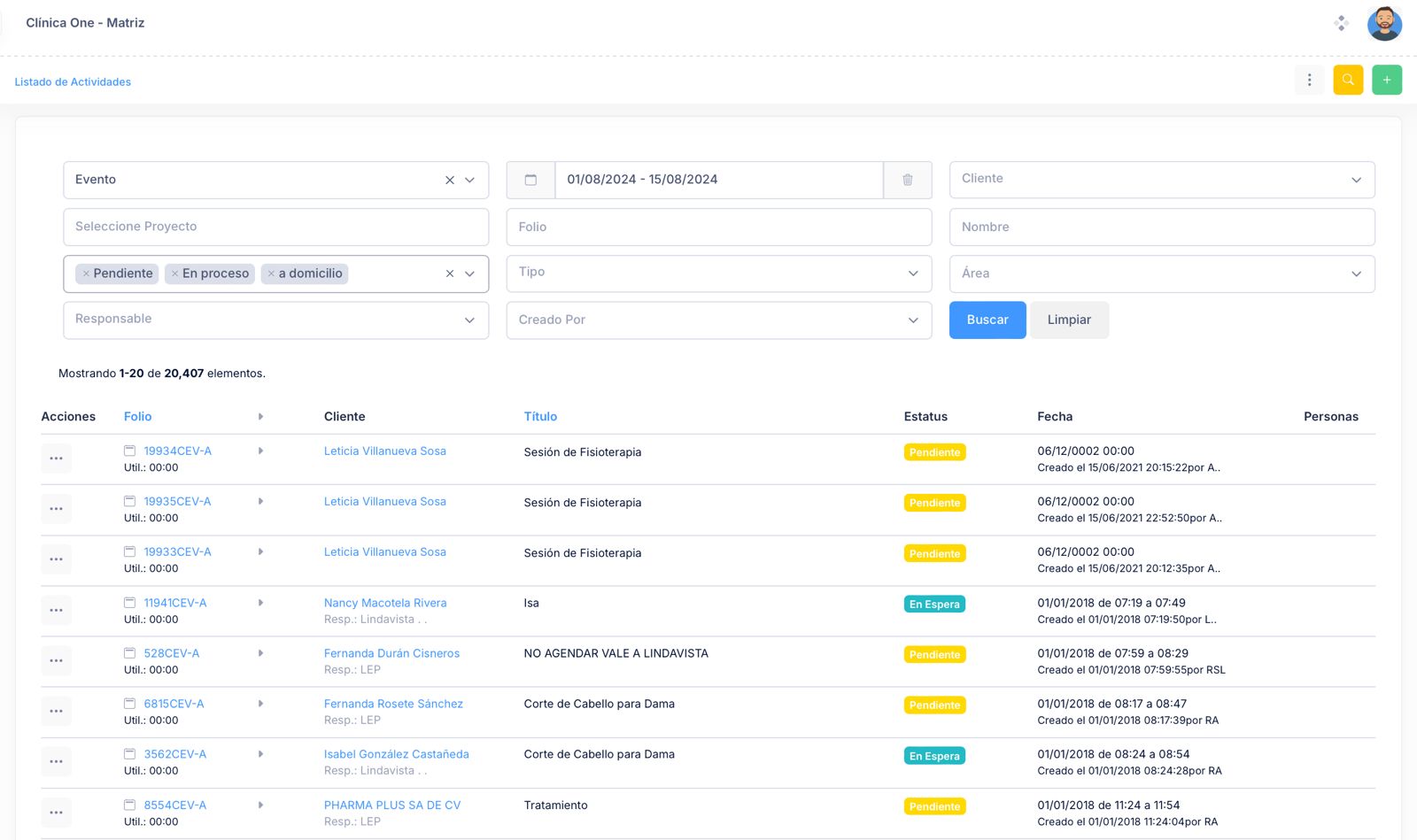The width and height of the screenshot is (1417, 840).
Task: Remove the Pendiente status filter tag
Action: [86, 274]
